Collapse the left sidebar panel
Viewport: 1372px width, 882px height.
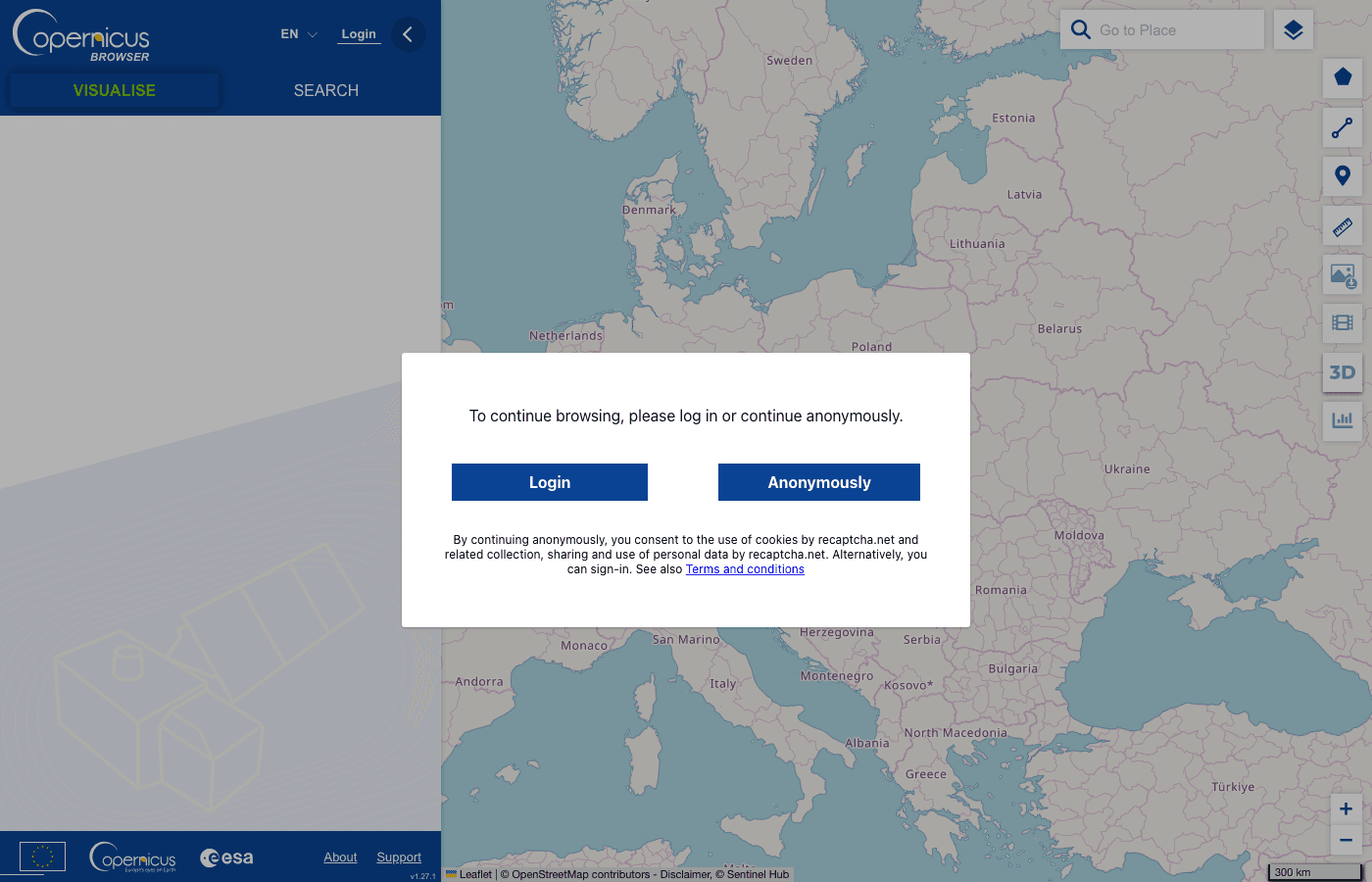point(408,34)
